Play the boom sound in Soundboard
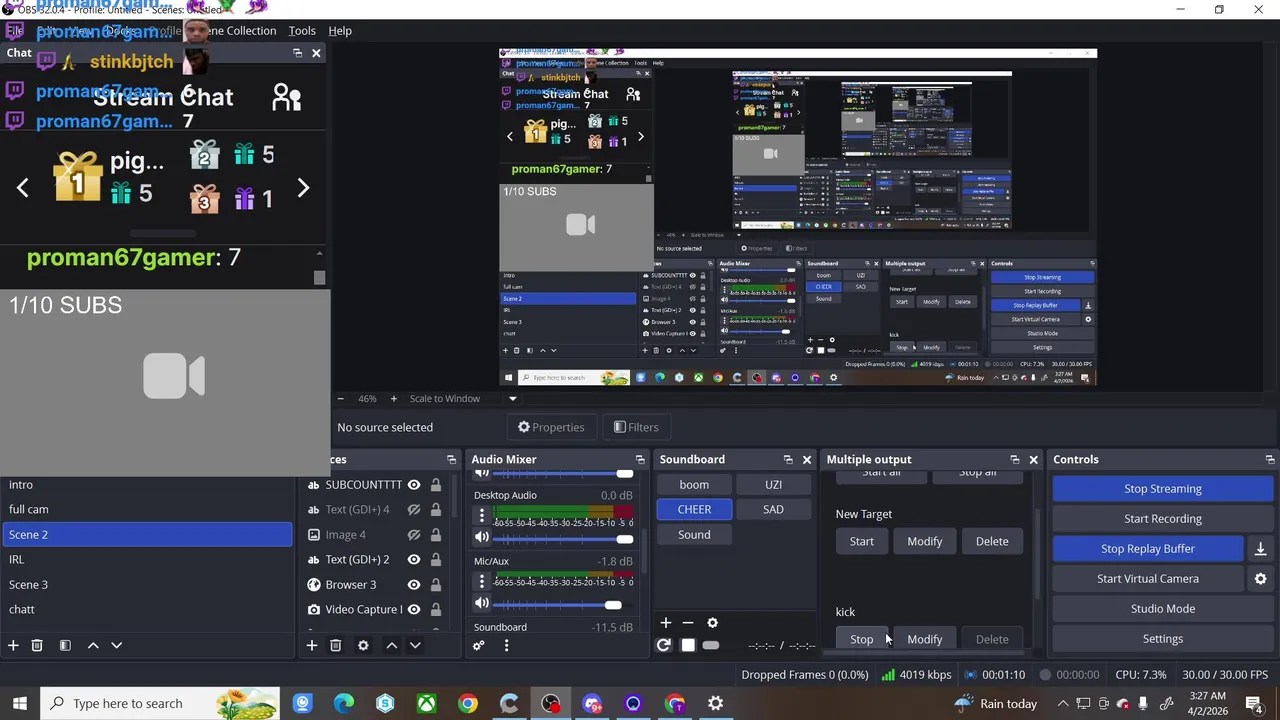This screenshot has height=720, width=1280. click(694, 485)
